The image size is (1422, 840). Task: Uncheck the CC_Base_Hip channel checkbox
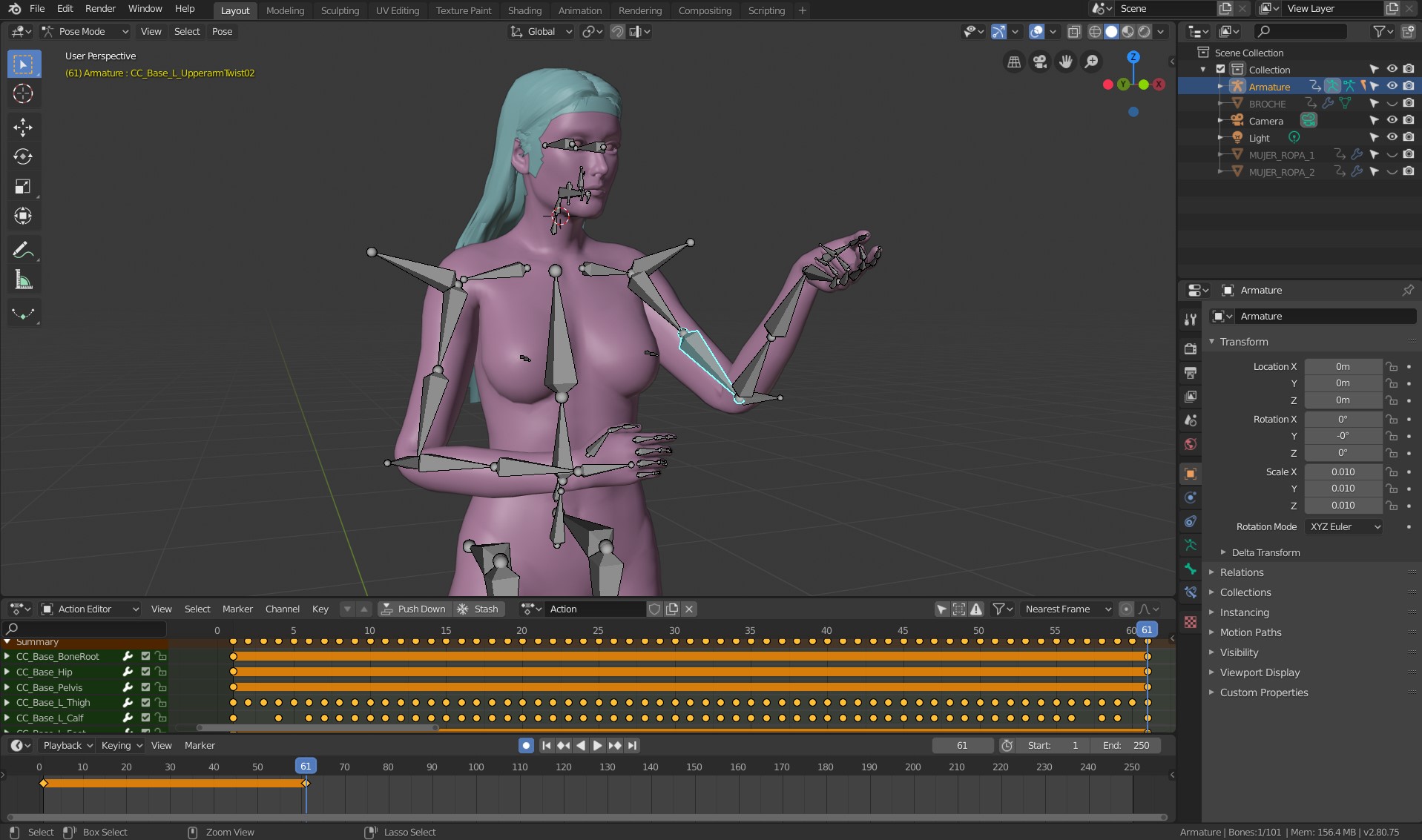pos(145,672)
